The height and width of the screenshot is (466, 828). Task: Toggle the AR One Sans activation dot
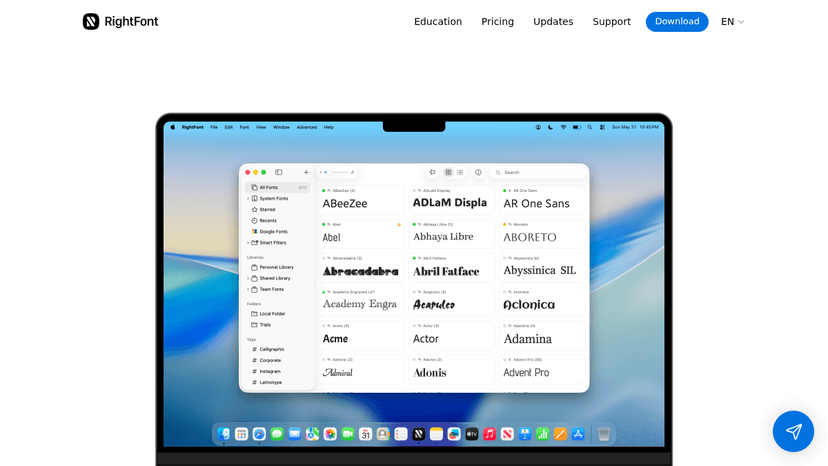[504, 191]
